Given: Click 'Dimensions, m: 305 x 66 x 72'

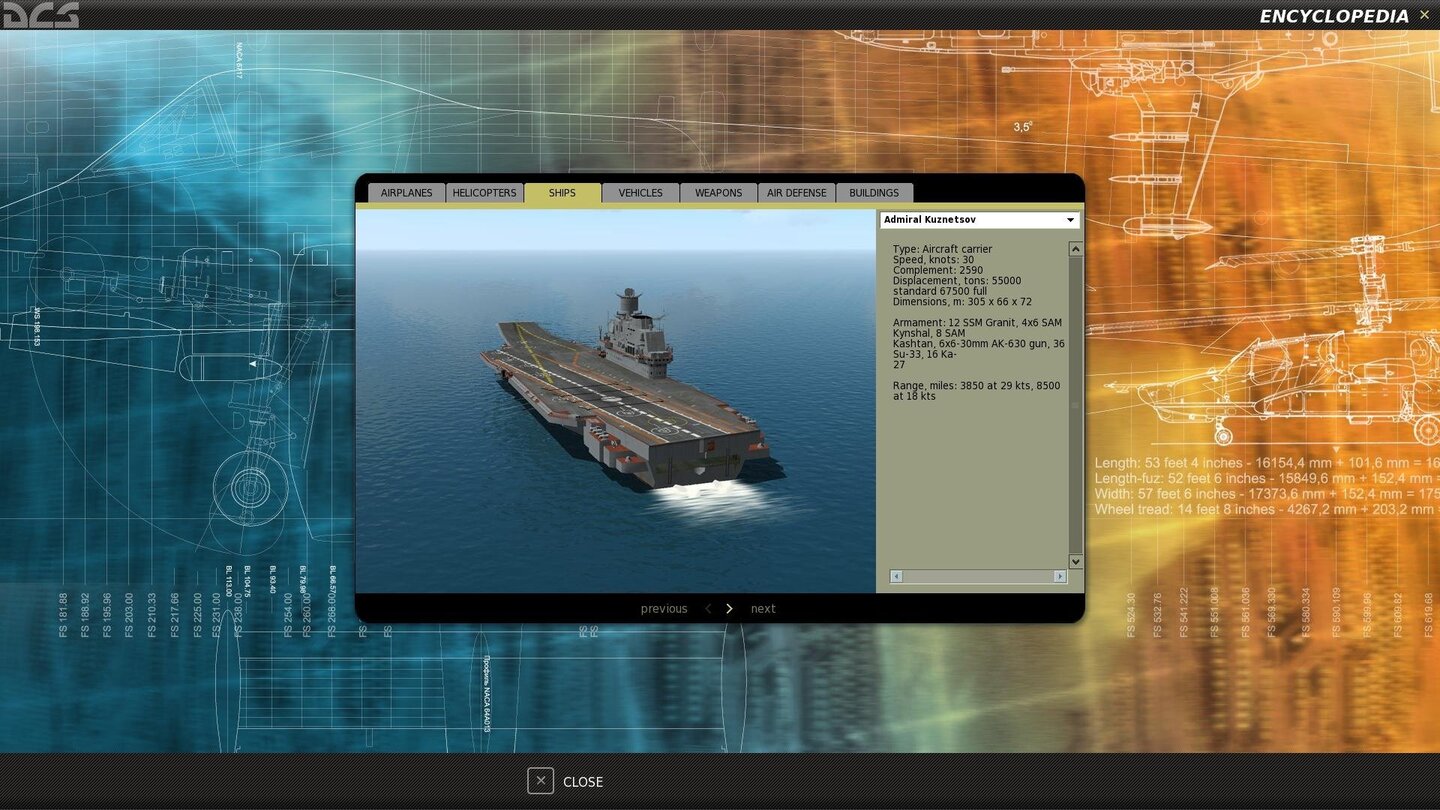Looking at the screenshot, I should (x=962, y=302).
